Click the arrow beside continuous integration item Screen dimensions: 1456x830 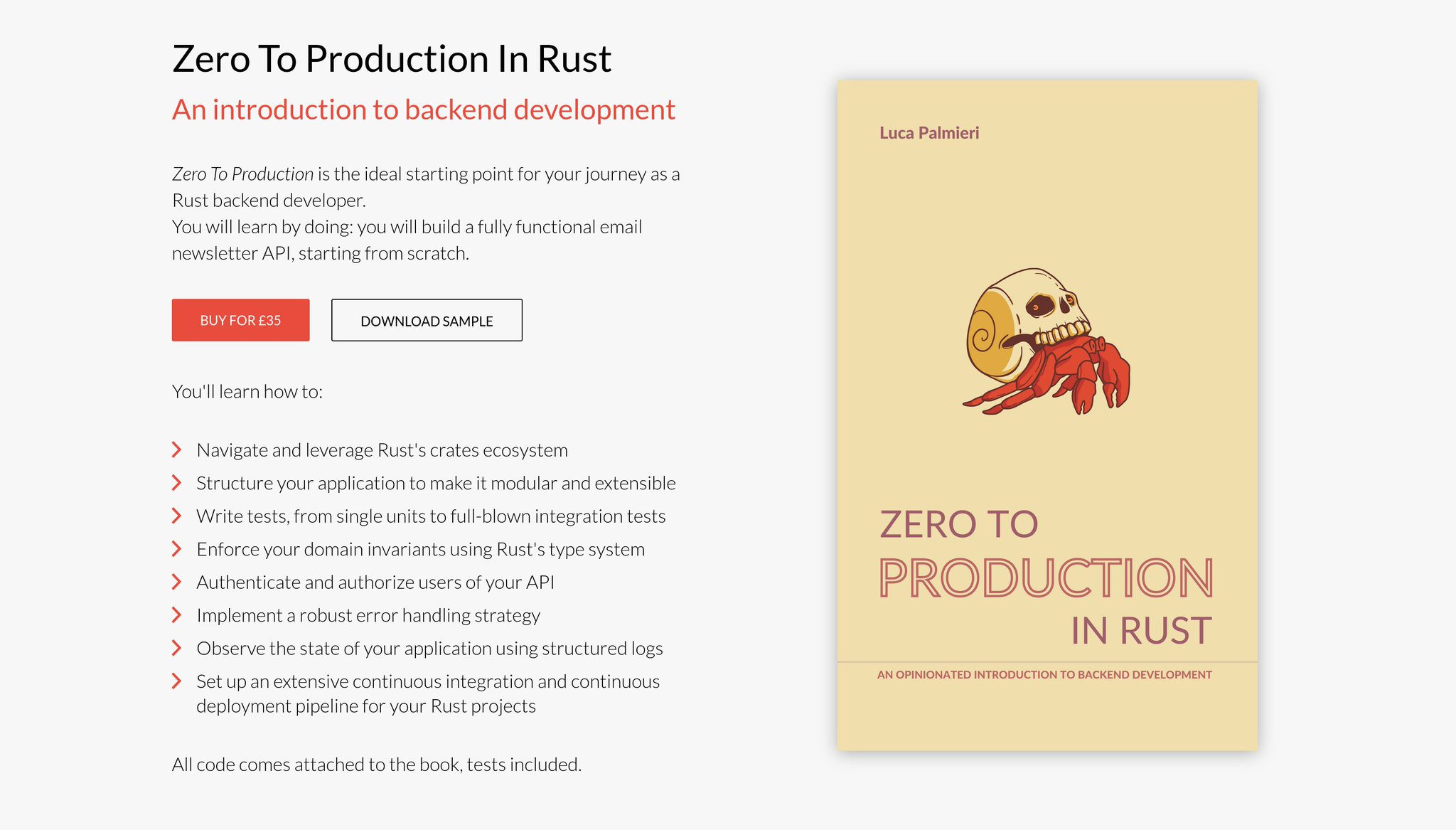pos(176,681)
